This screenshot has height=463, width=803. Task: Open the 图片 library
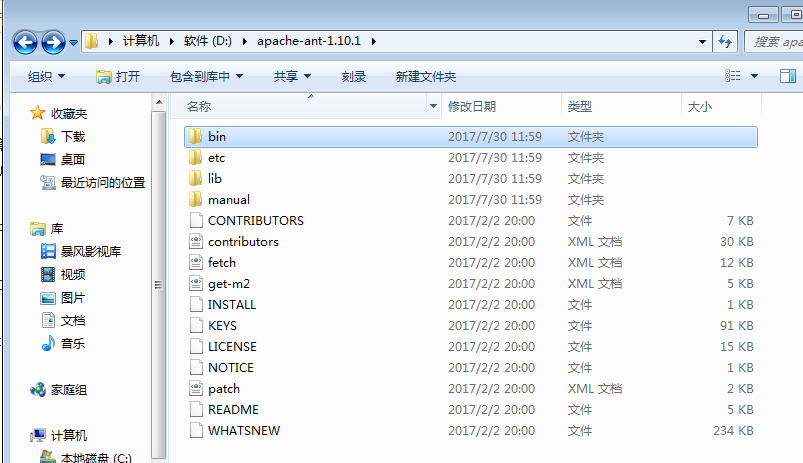tap(73, 298)
